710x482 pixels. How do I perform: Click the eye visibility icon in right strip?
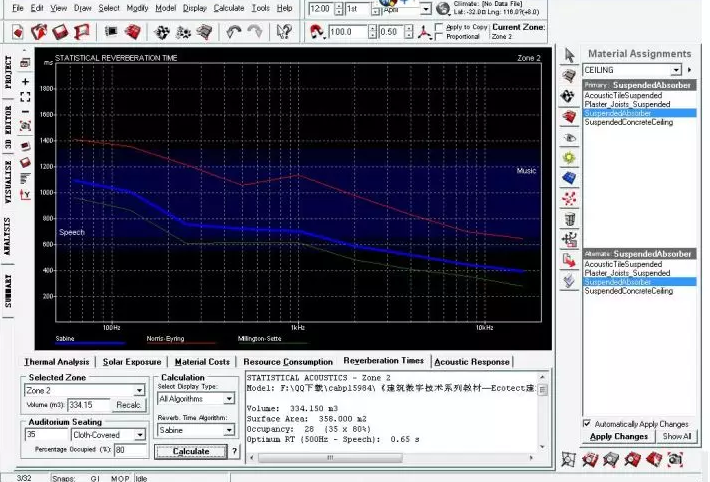pos(570,138)
